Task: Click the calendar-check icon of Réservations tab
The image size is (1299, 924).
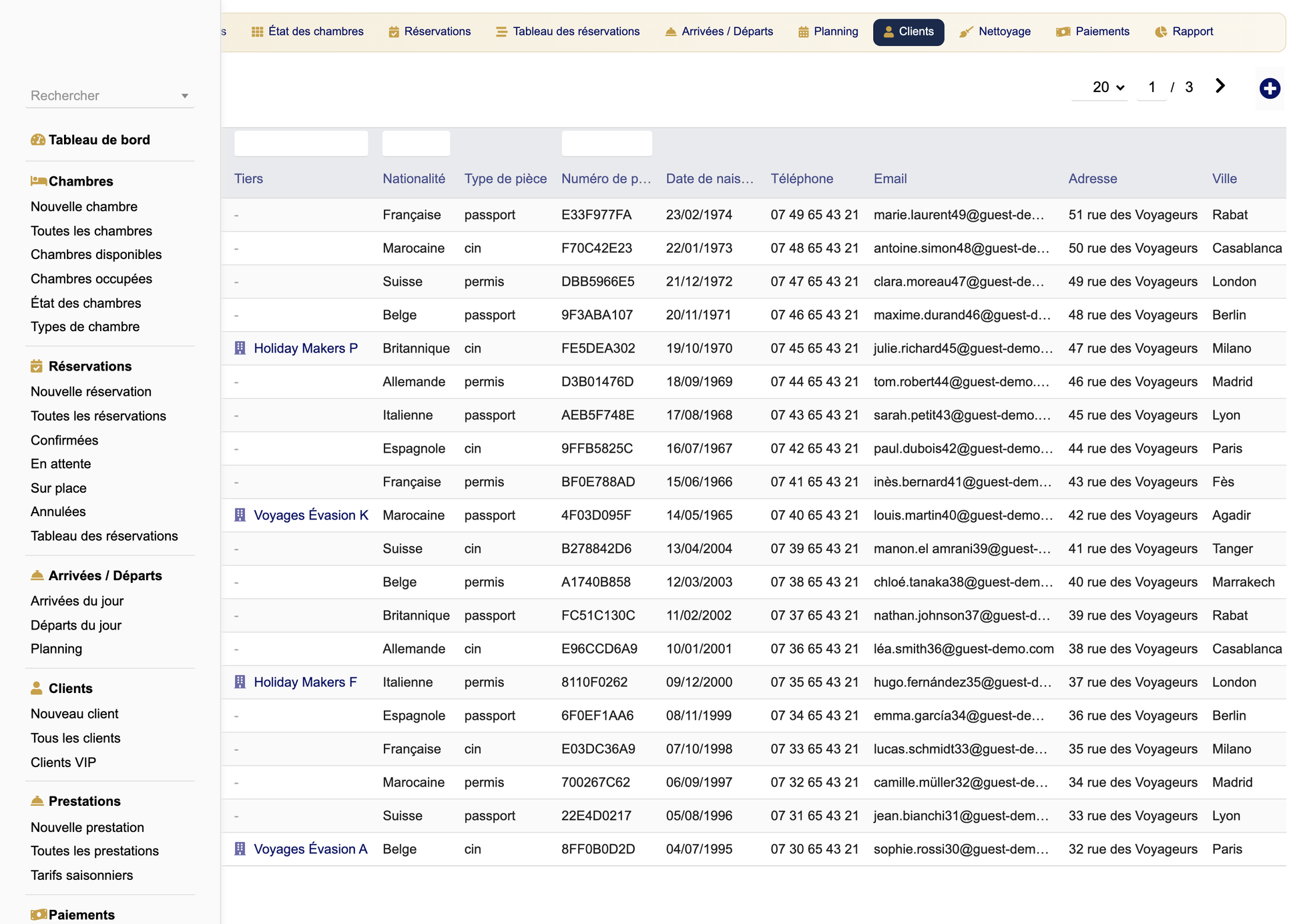Action: 394,32
